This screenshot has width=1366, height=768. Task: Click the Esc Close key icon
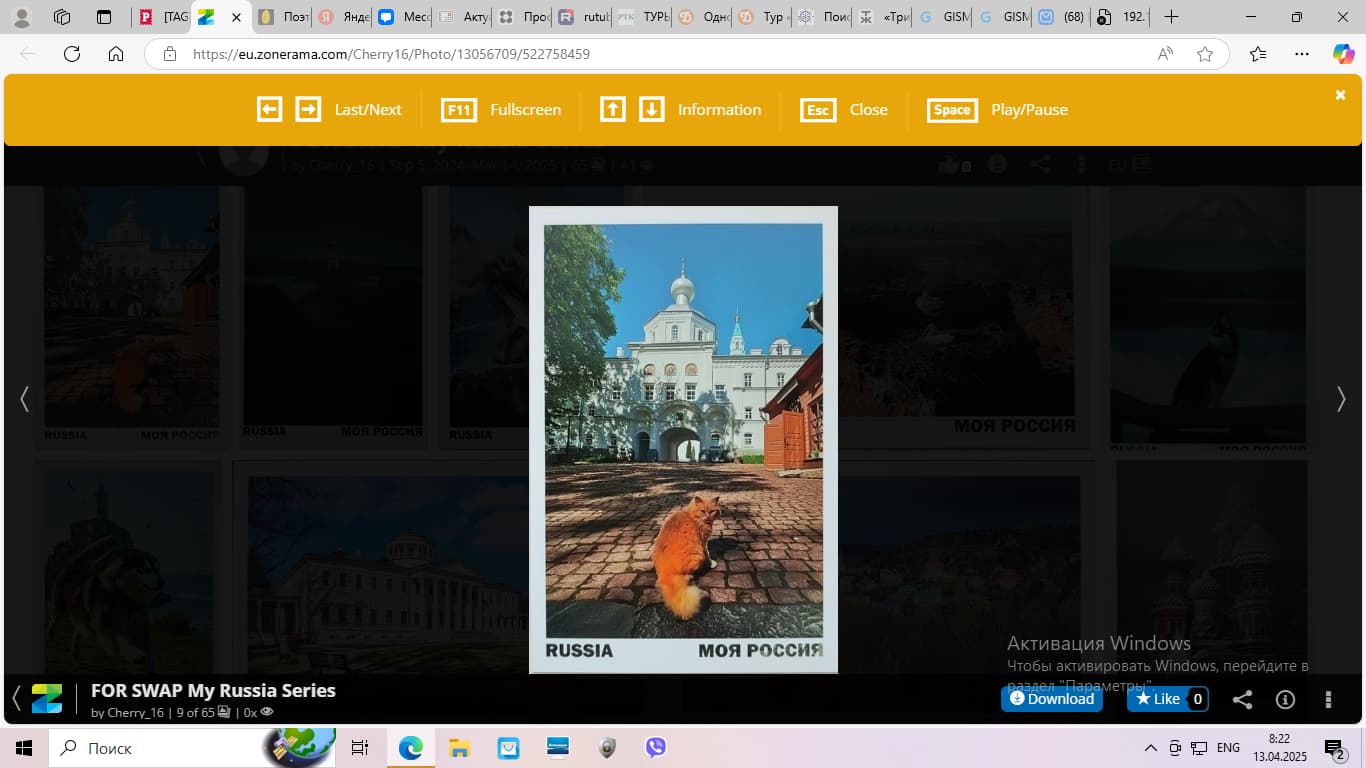[x=818, y=110]
